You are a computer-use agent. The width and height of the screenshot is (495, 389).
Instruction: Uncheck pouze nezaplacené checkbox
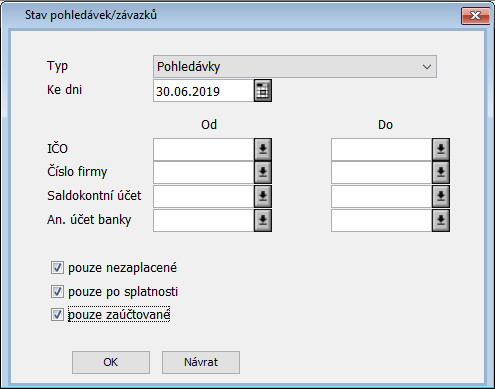point(57,268)
